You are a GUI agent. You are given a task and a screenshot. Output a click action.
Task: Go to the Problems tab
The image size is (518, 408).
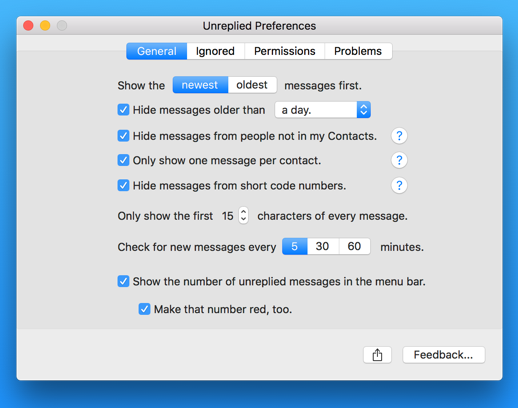point(358,51)
